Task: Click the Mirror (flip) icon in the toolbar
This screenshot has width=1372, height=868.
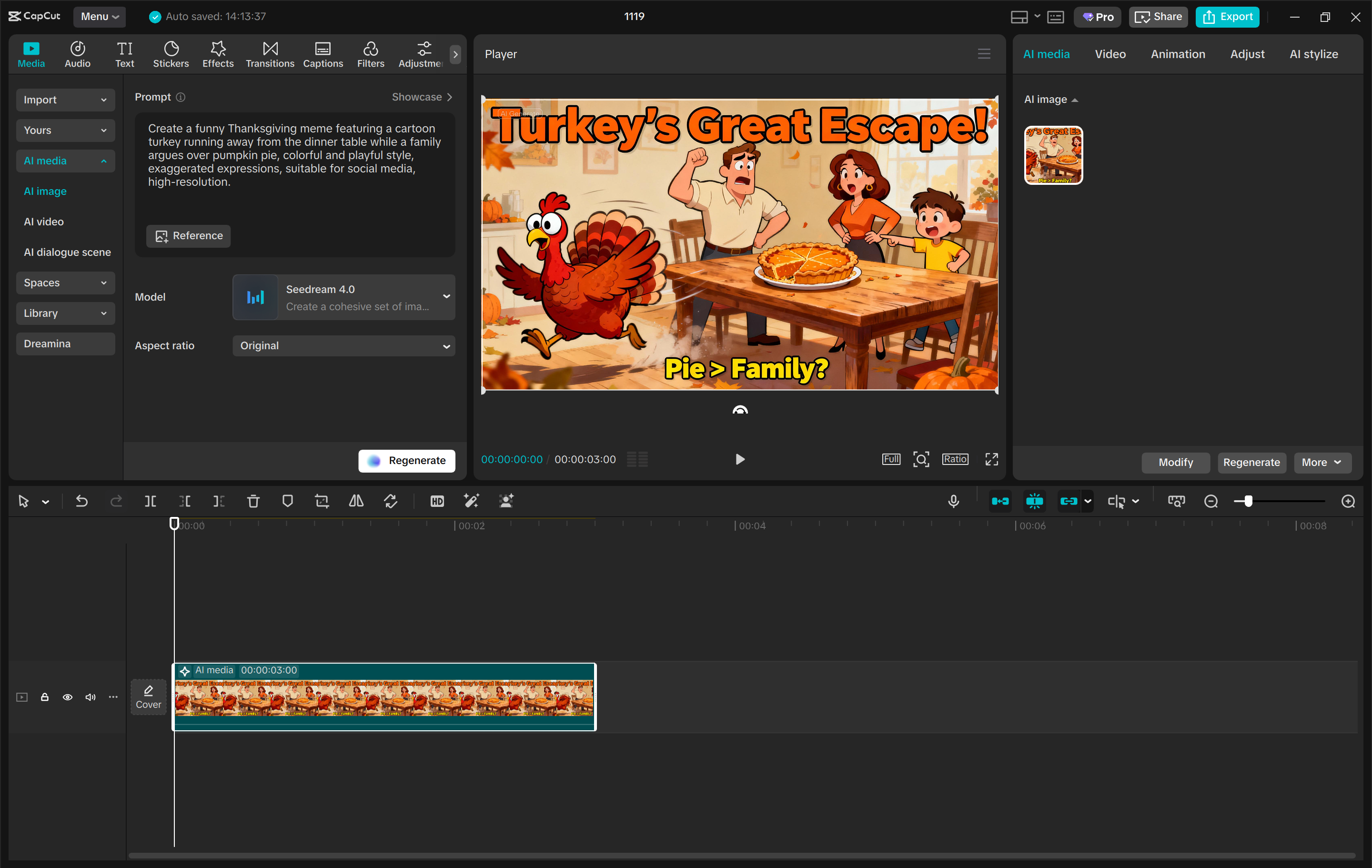Action: coord(356,501)
